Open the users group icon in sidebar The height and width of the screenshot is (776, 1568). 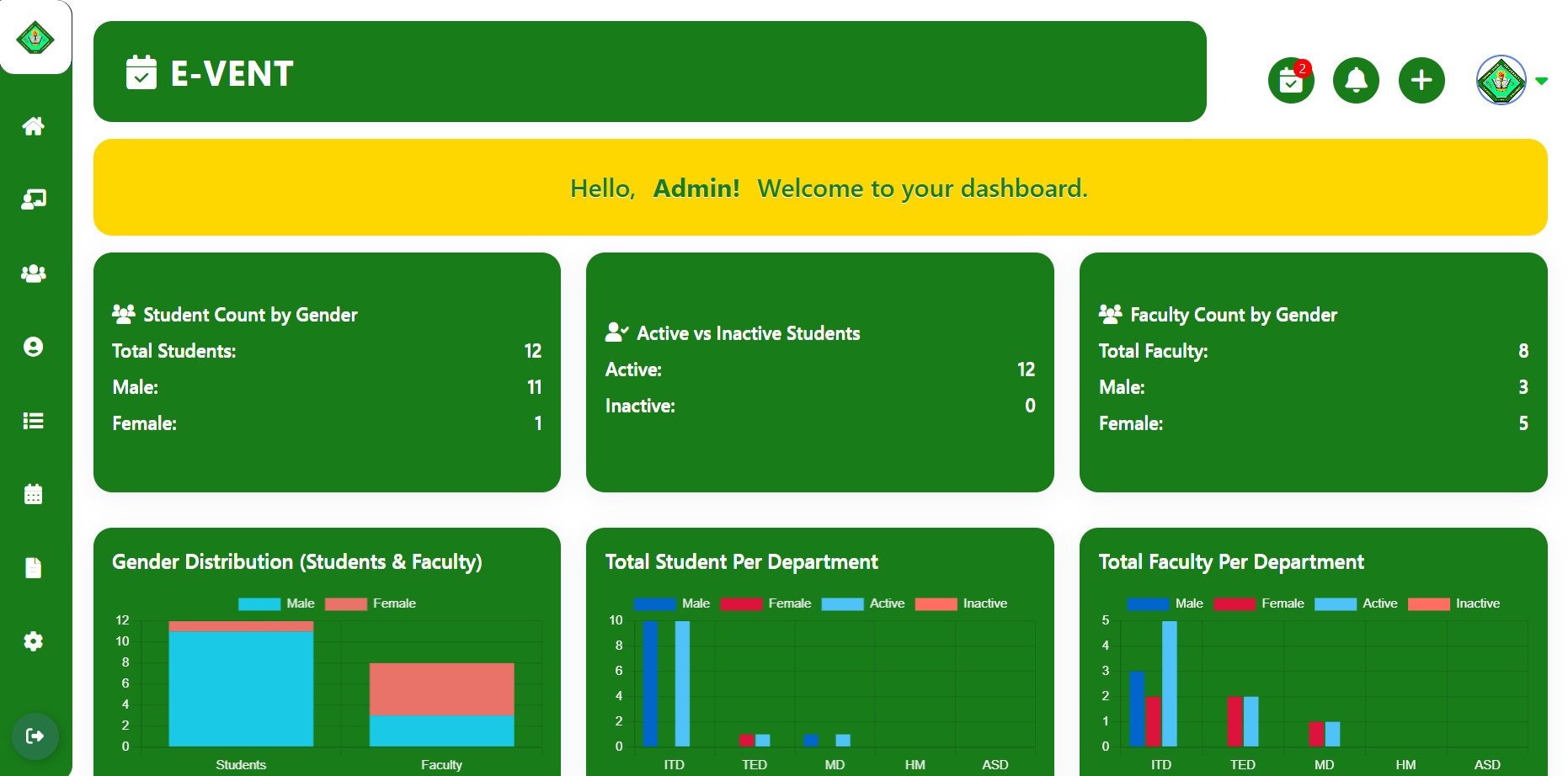[x=34, y=274]
